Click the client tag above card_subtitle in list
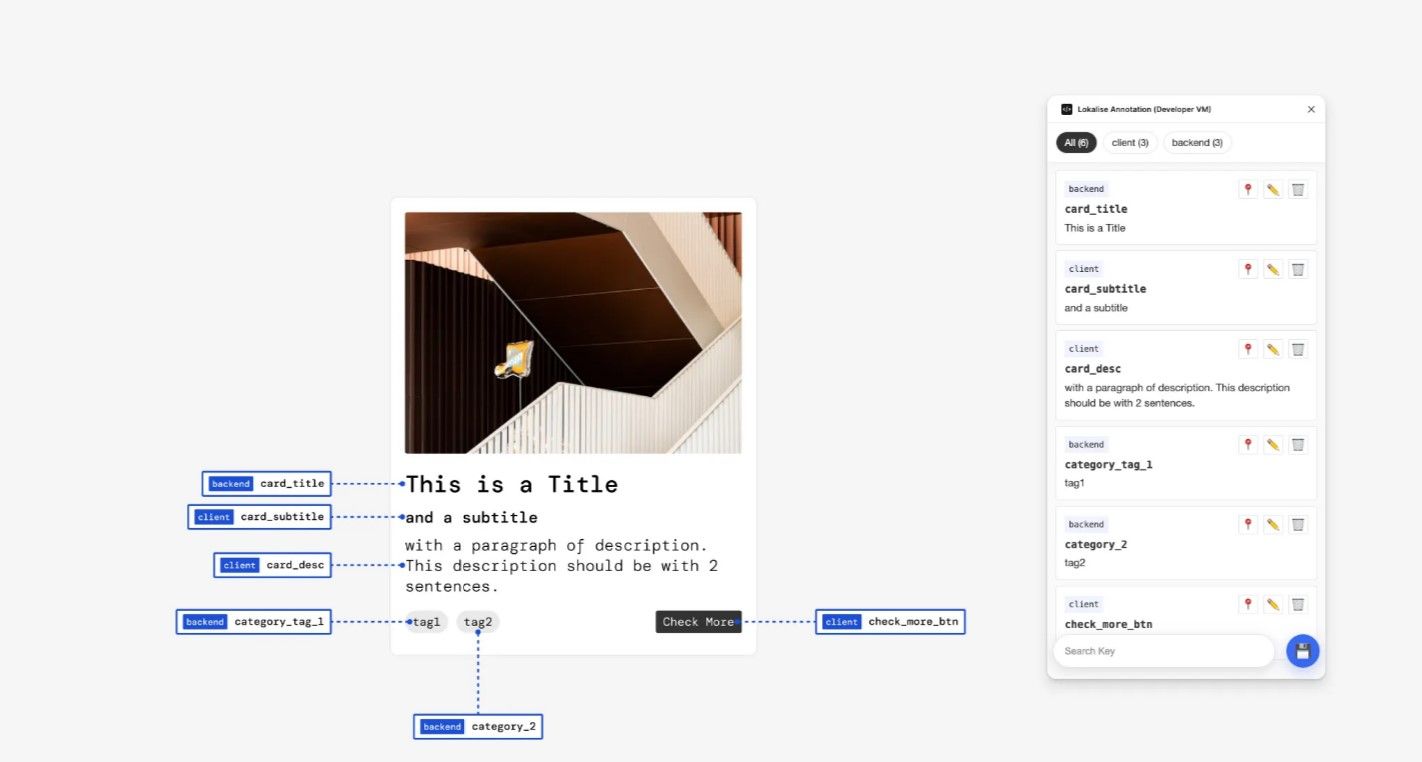 pos(1084,269)
